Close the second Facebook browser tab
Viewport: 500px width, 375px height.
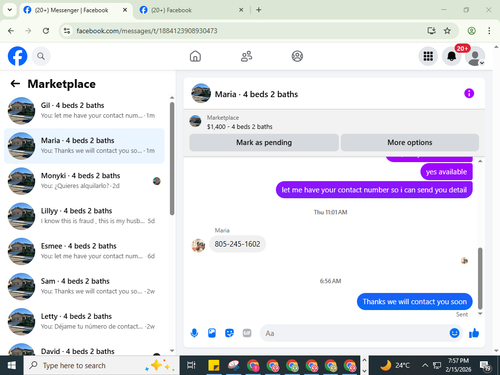241,10
